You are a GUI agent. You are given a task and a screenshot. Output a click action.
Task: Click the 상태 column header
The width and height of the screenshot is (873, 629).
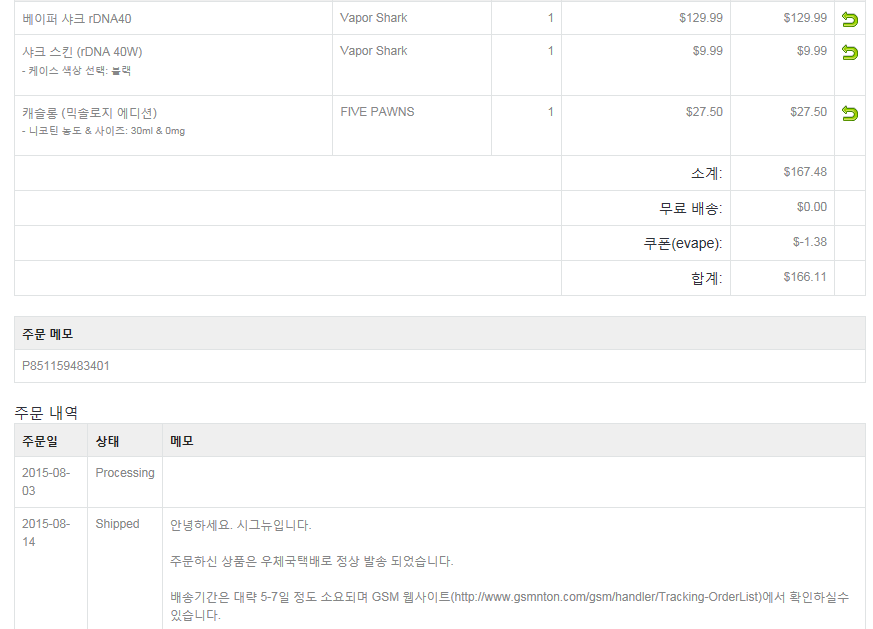pyautogui.click(x=107, y=441)
